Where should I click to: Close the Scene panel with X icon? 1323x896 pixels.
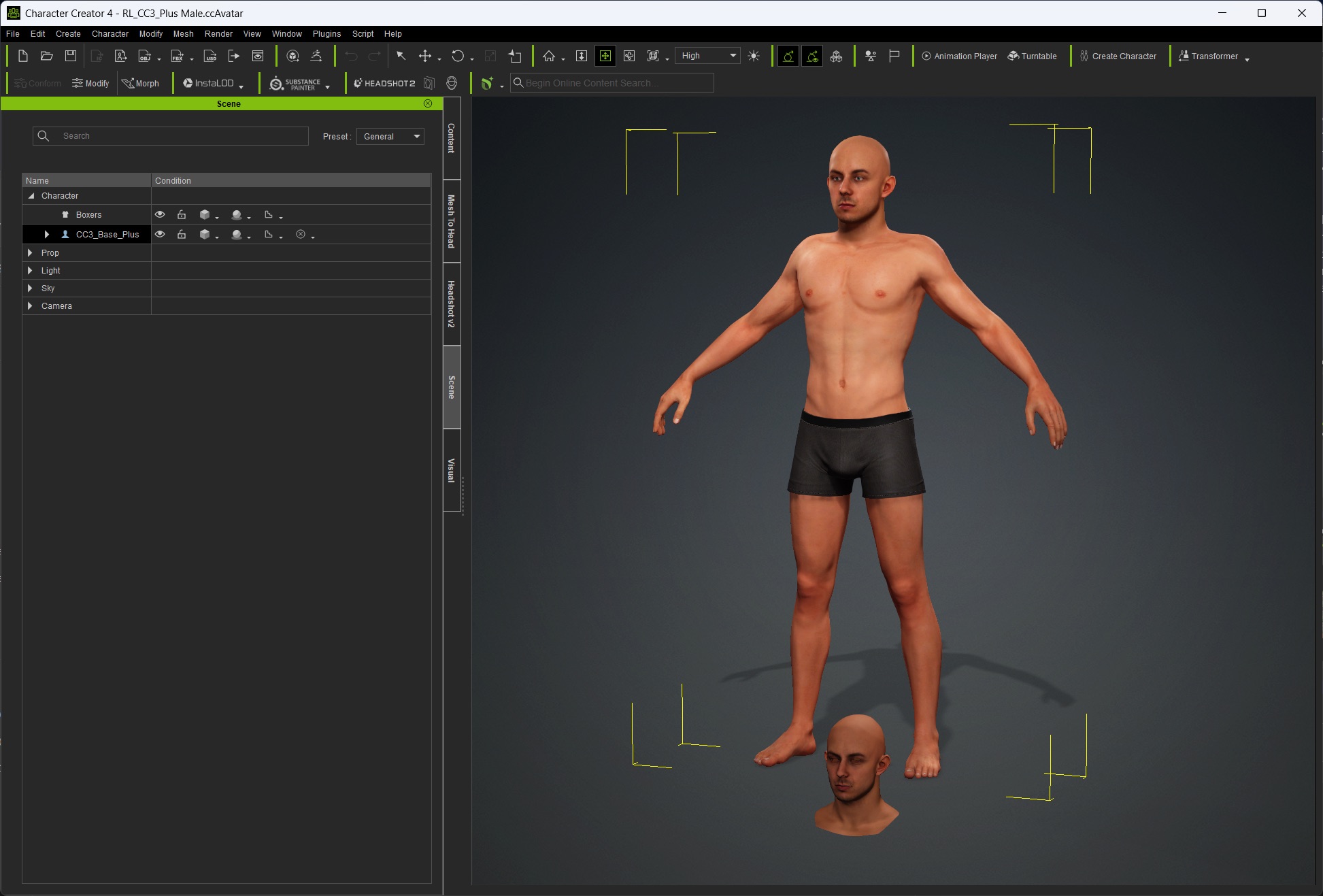428,103
